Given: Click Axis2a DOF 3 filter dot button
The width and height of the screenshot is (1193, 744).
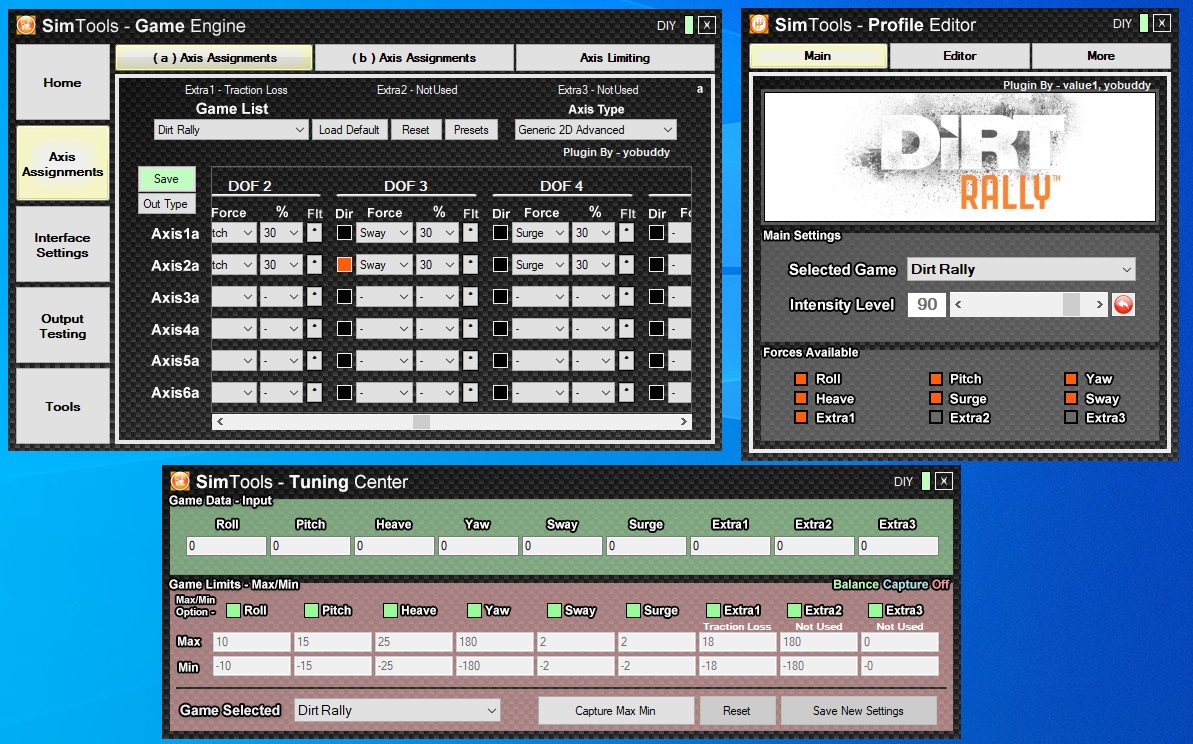Looking at the screenshot, I should 470,265.
